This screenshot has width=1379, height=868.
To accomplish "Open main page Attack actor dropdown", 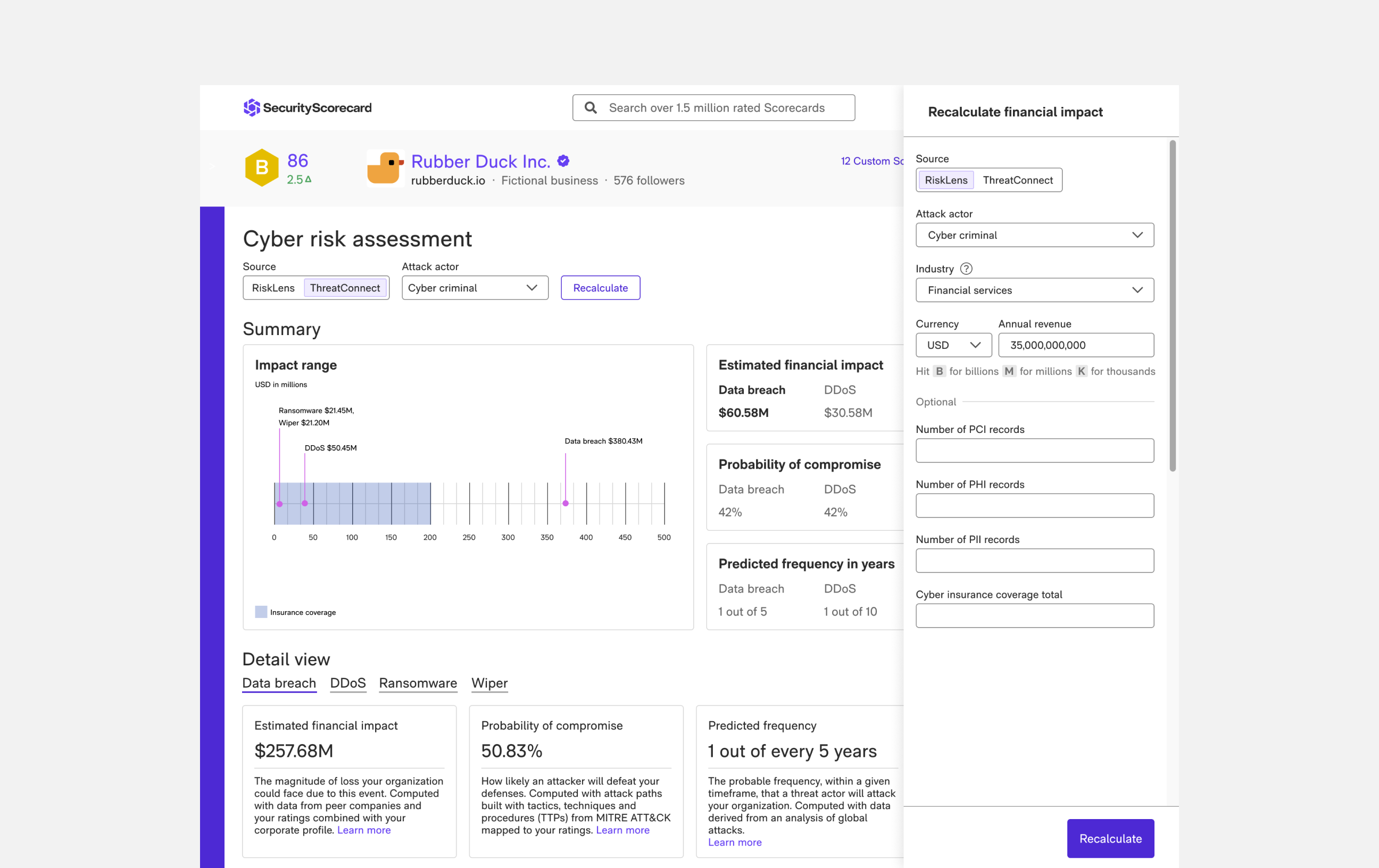I will pos(475,288).
